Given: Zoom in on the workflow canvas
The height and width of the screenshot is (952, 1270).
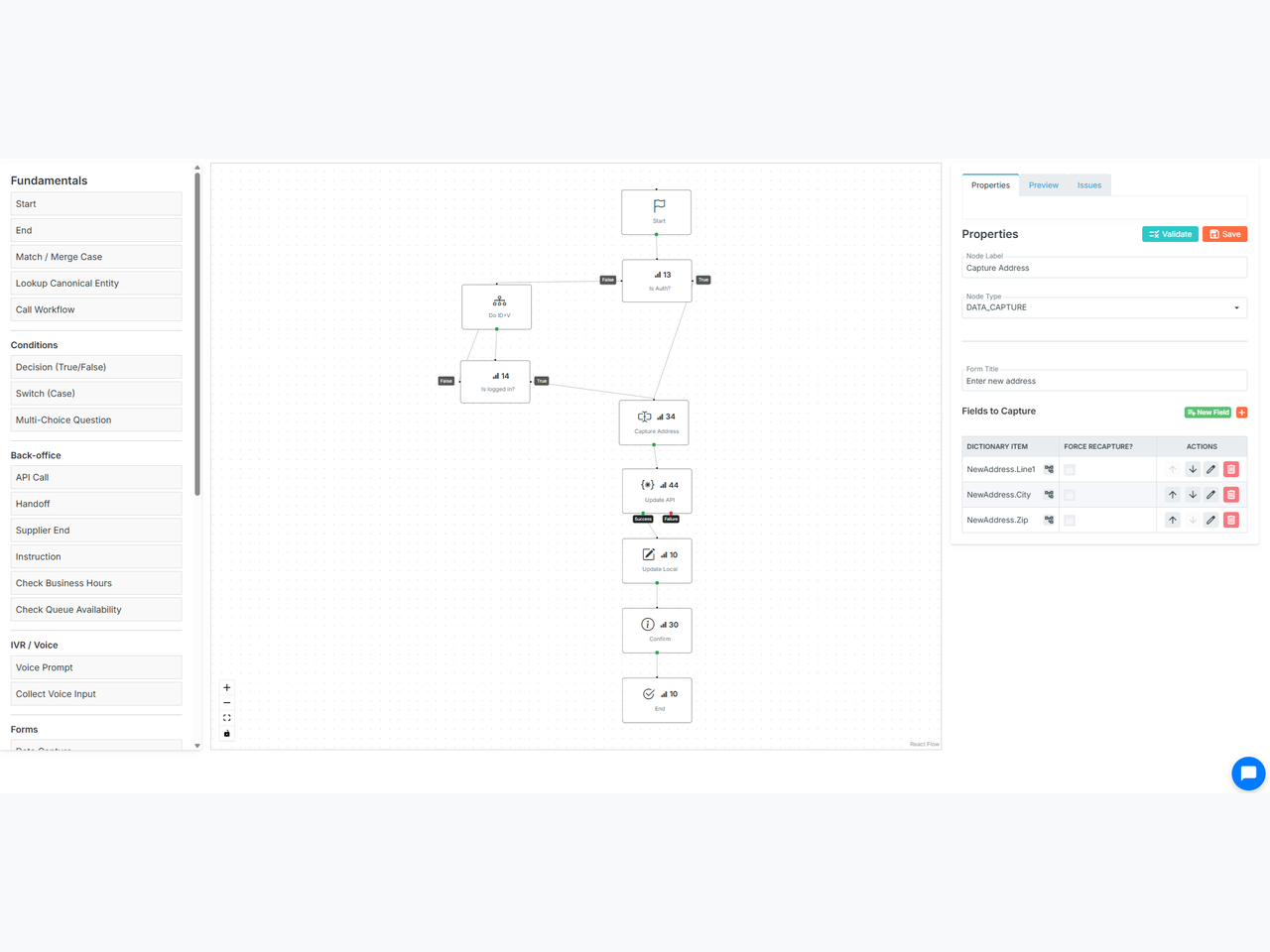Looking at the screenshot, I should [226, 687].
